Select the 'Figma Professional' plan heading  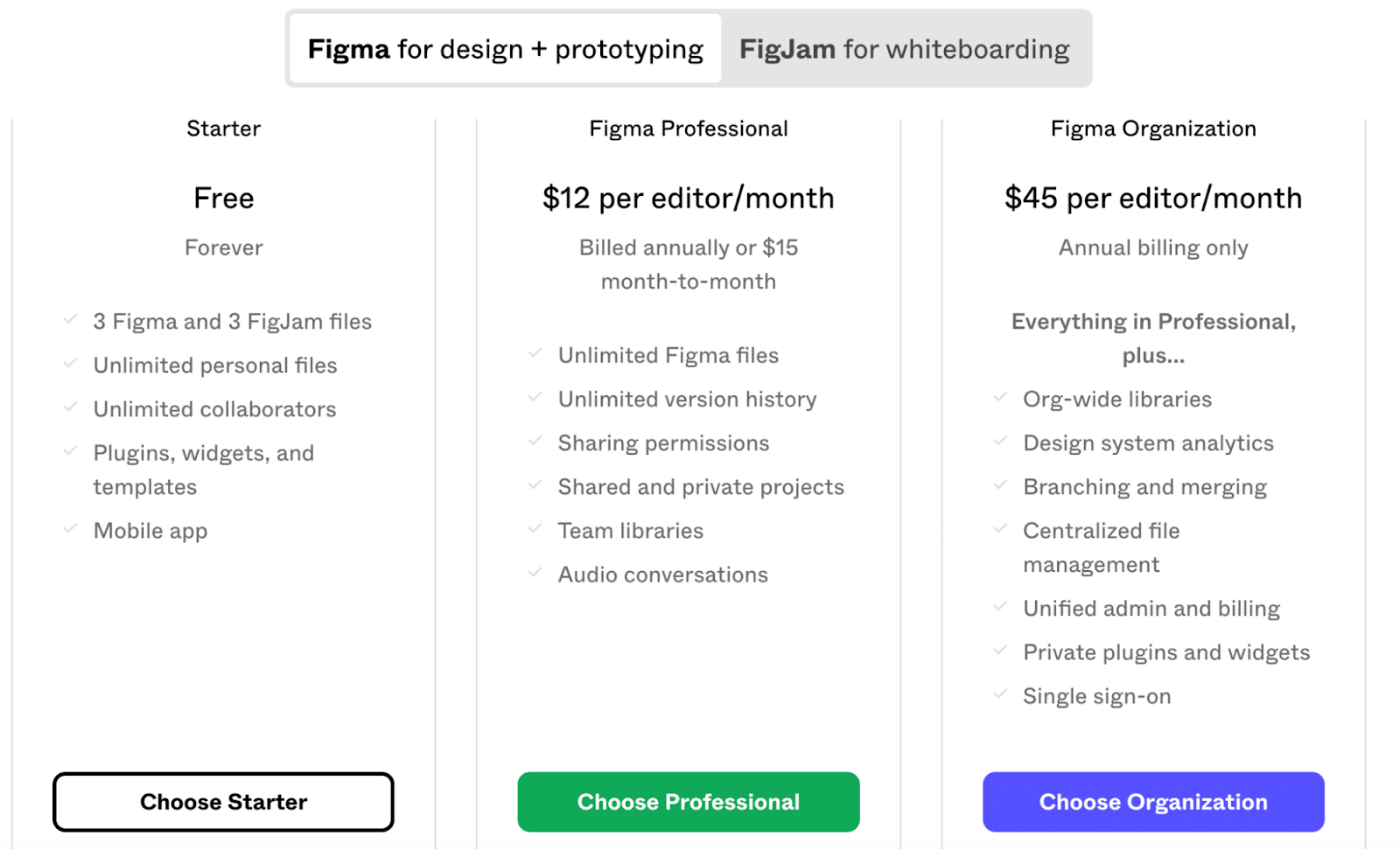click(x=689, y=128)
